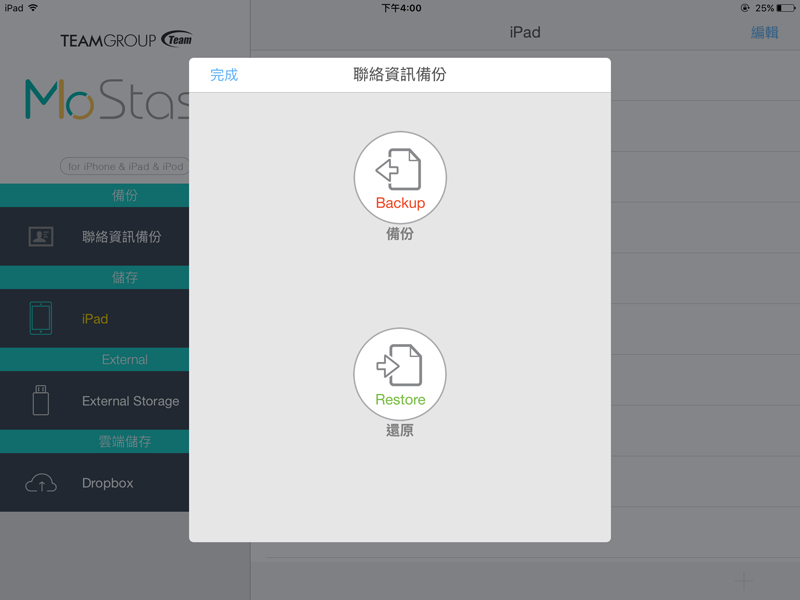
Task: Tap the for iPhone & iPad & iPod label
Action: click(x=125, y=166)
